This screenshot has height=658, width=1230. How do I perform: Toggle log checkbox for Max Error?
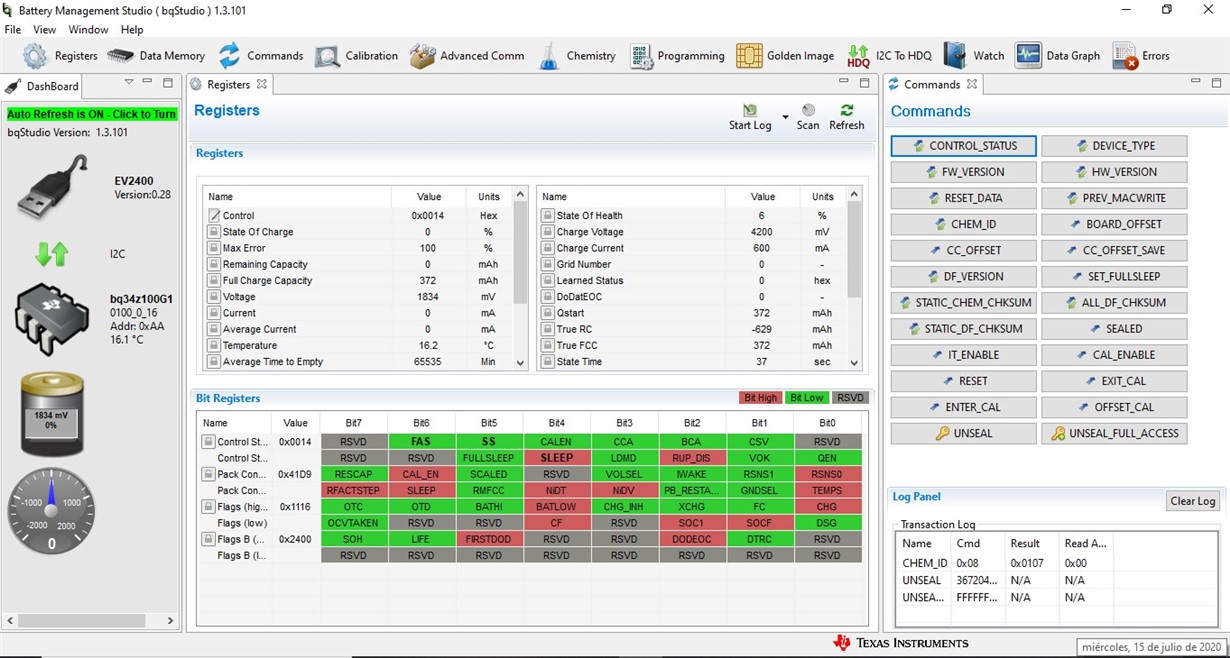tap(213, 248)
